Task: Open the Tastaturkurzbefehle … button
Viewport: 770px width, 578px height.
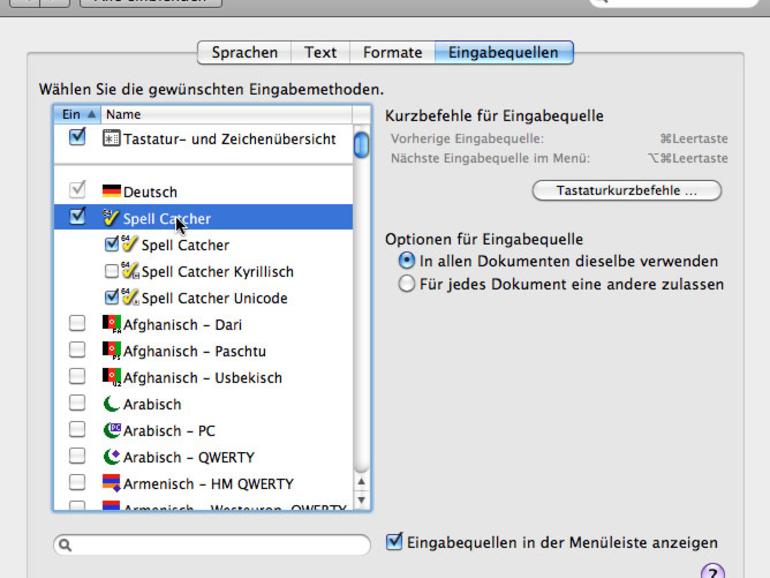Action: point(627,191)
